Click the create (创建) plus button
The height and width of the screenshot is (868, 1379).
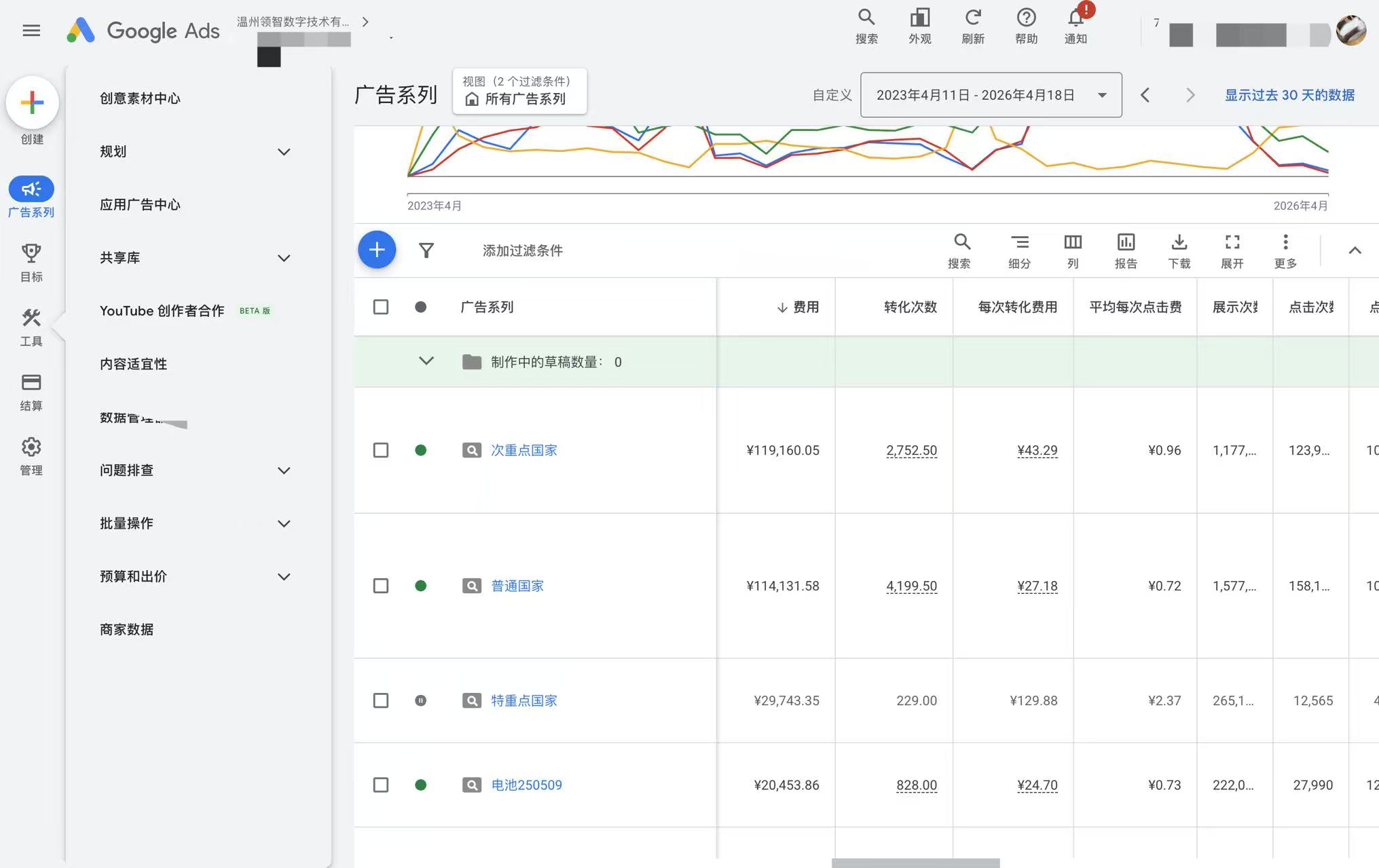tap(32, 103)
